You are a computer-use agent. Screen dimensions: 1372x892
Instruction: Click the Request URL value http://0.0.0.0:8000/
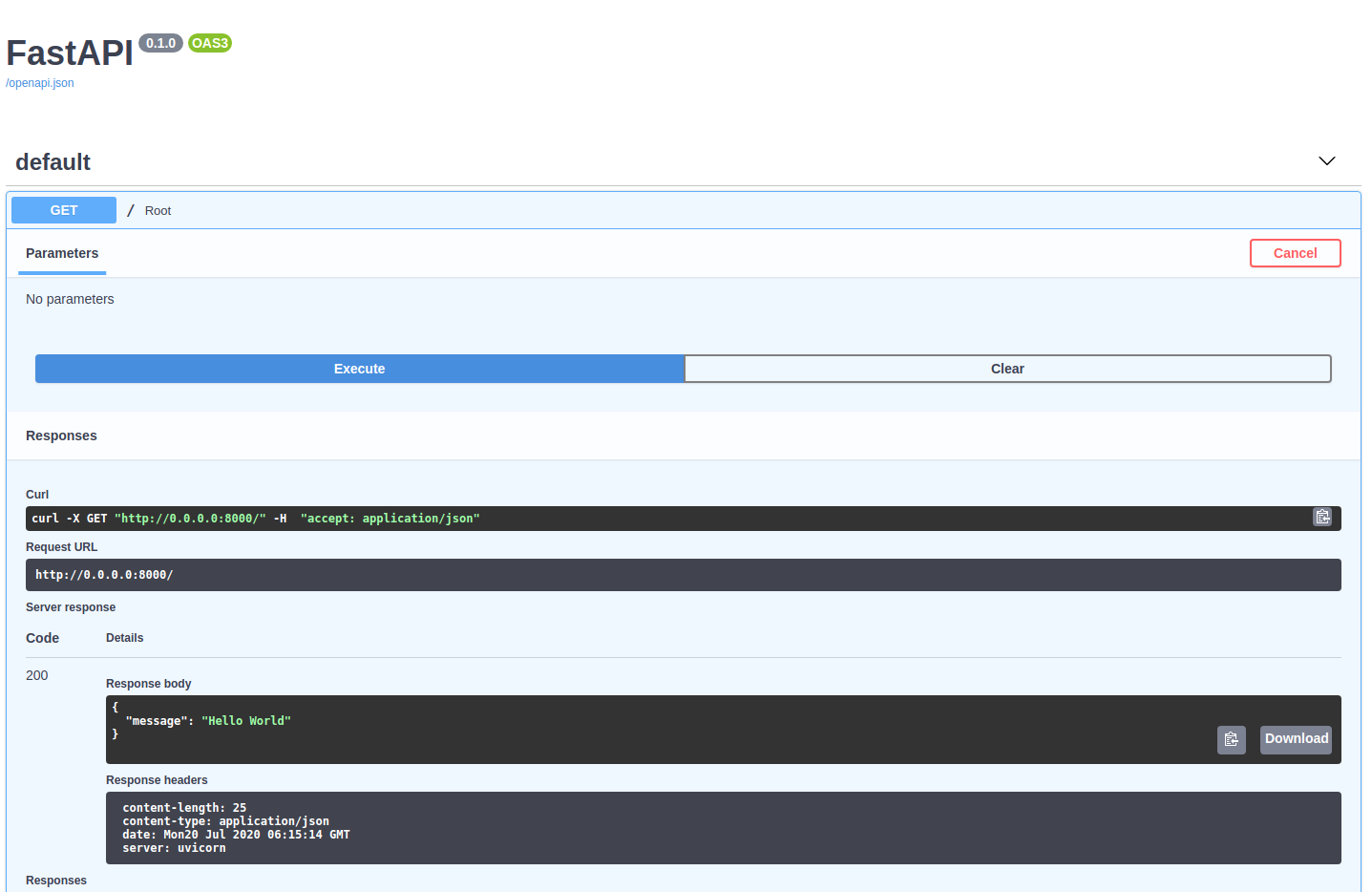tap(104, 575)
